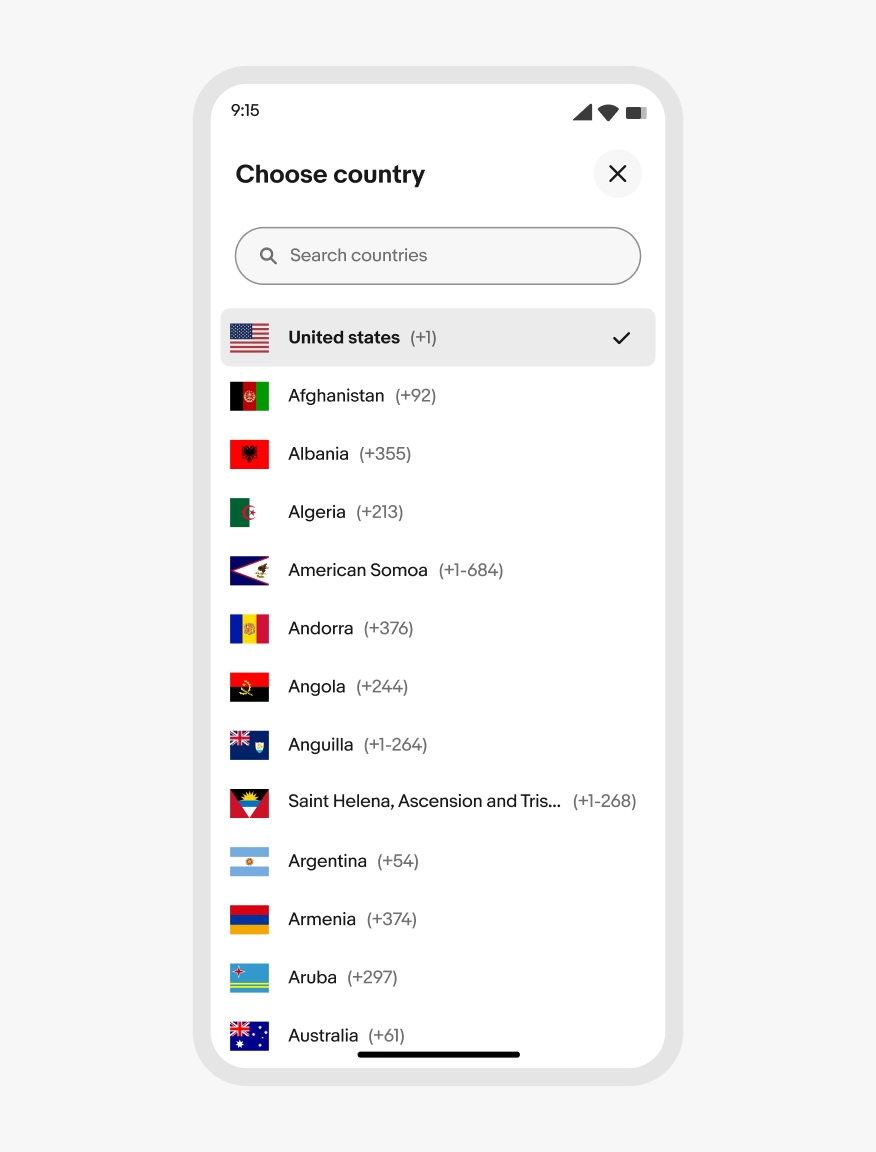Viewport: 876px width, 1152px height.
Task: Click the Aruba flag icon
Action: click(x=249, y=977)
